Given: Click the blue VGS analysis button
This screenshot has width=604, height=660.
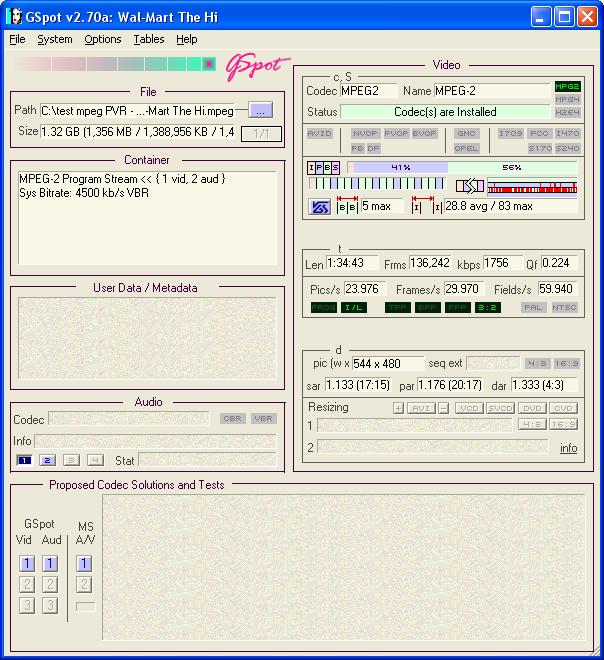Looking at the screenshot, I should (x=319, y=207).
